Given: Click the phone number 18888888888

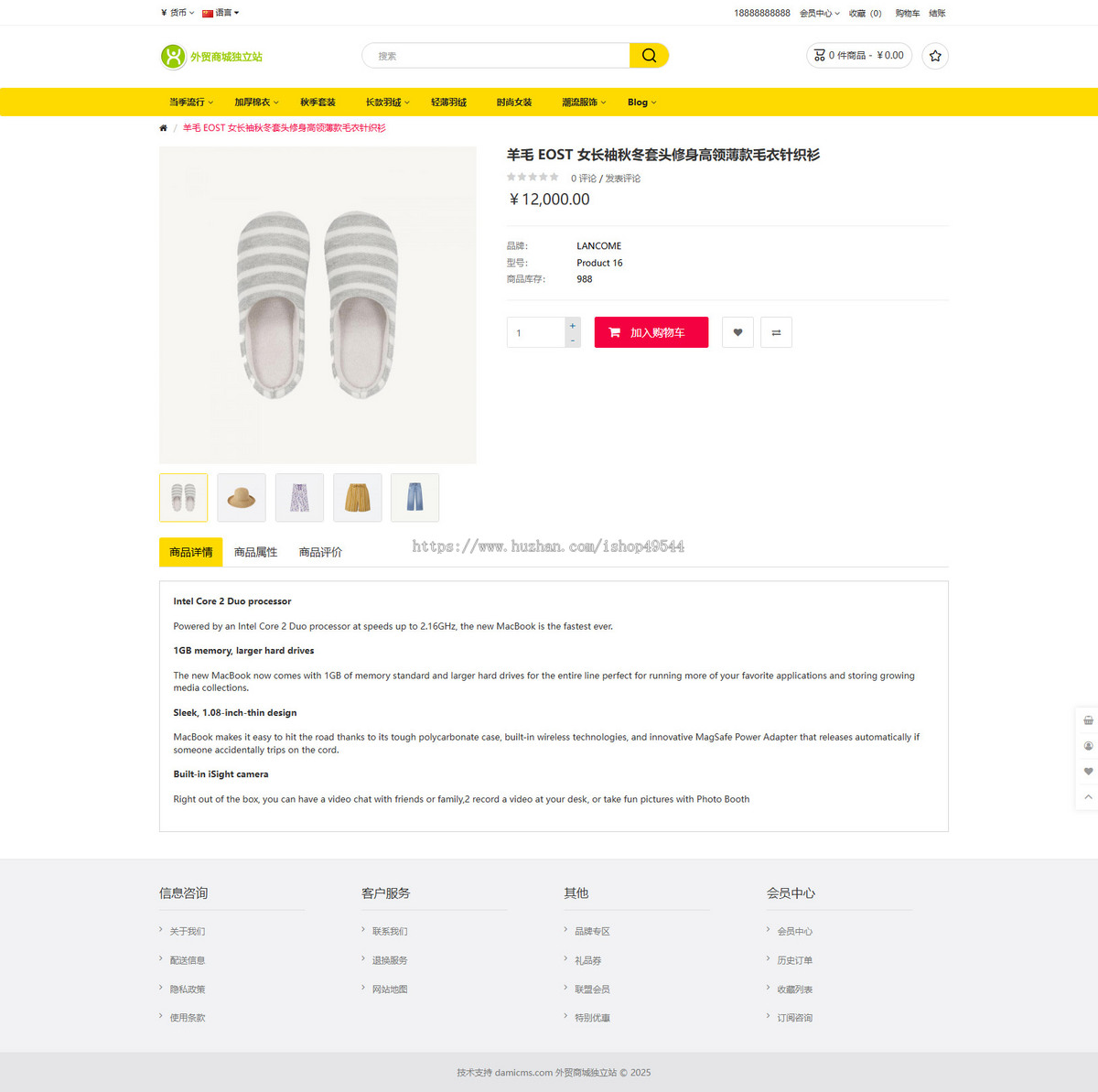Looking at the screenshot, I should pos(762,13).
